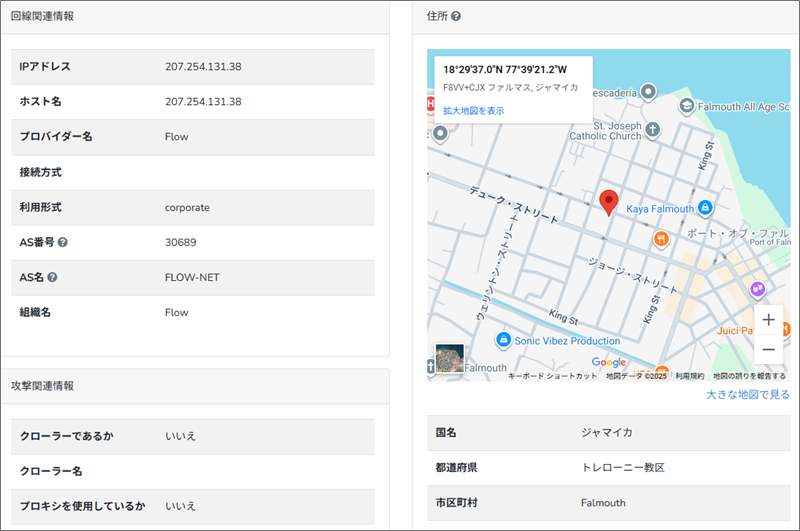
Task: Click the plus code F8VV+CJX ファルマス text
Action: 511,88
